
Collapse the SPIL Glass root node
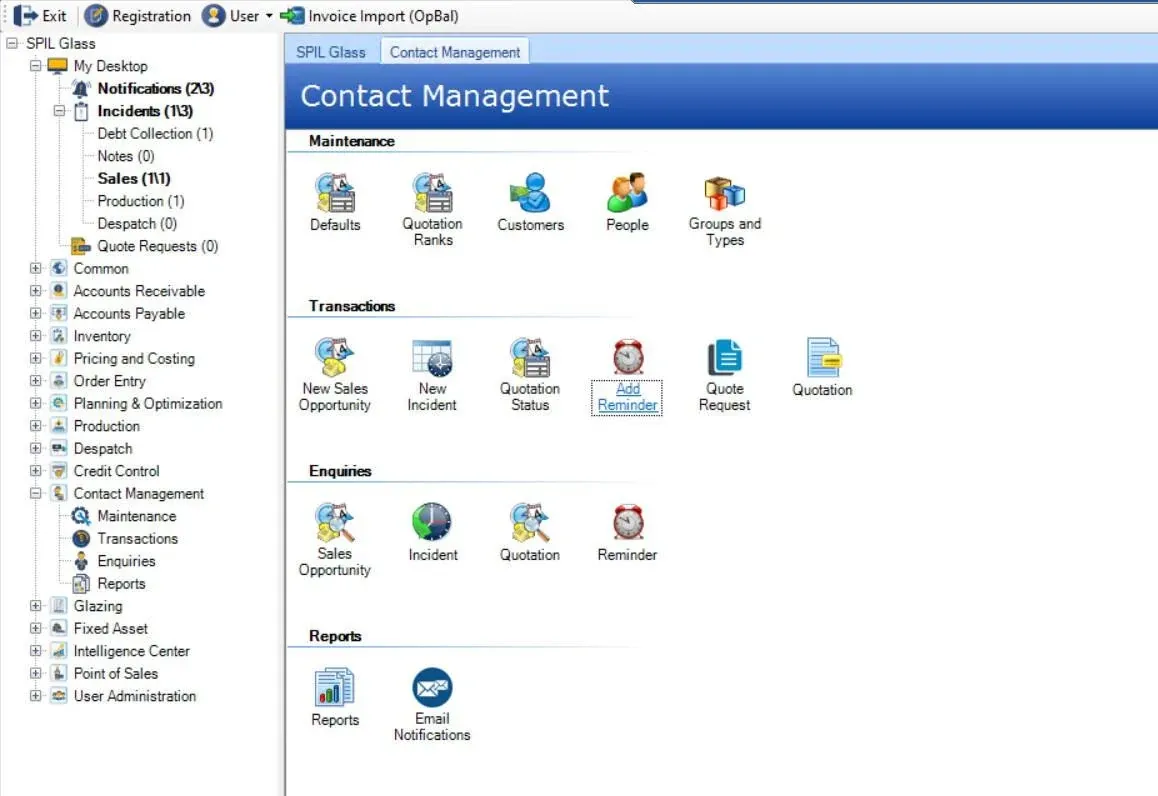coord(12,44)
